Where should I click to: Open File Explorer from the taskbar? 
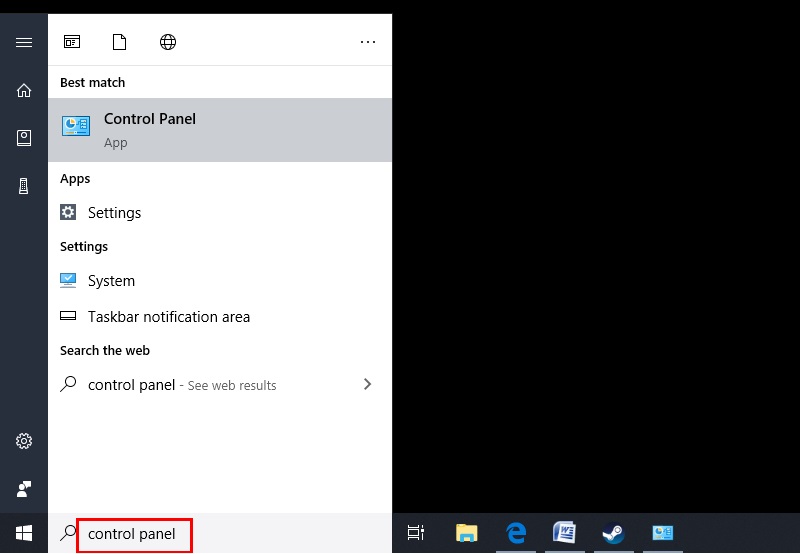[466, 533]
